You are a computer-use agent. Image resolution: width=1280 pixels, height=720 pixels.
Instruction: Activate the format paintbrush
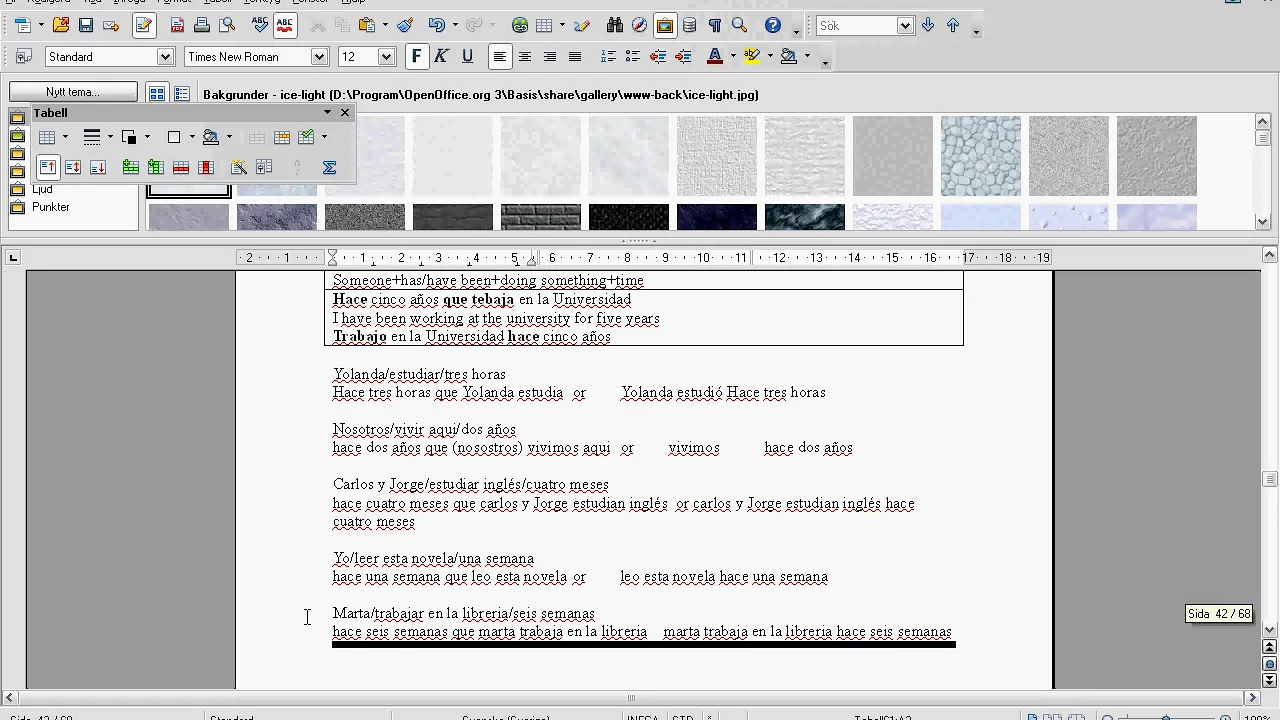(405, 25)
